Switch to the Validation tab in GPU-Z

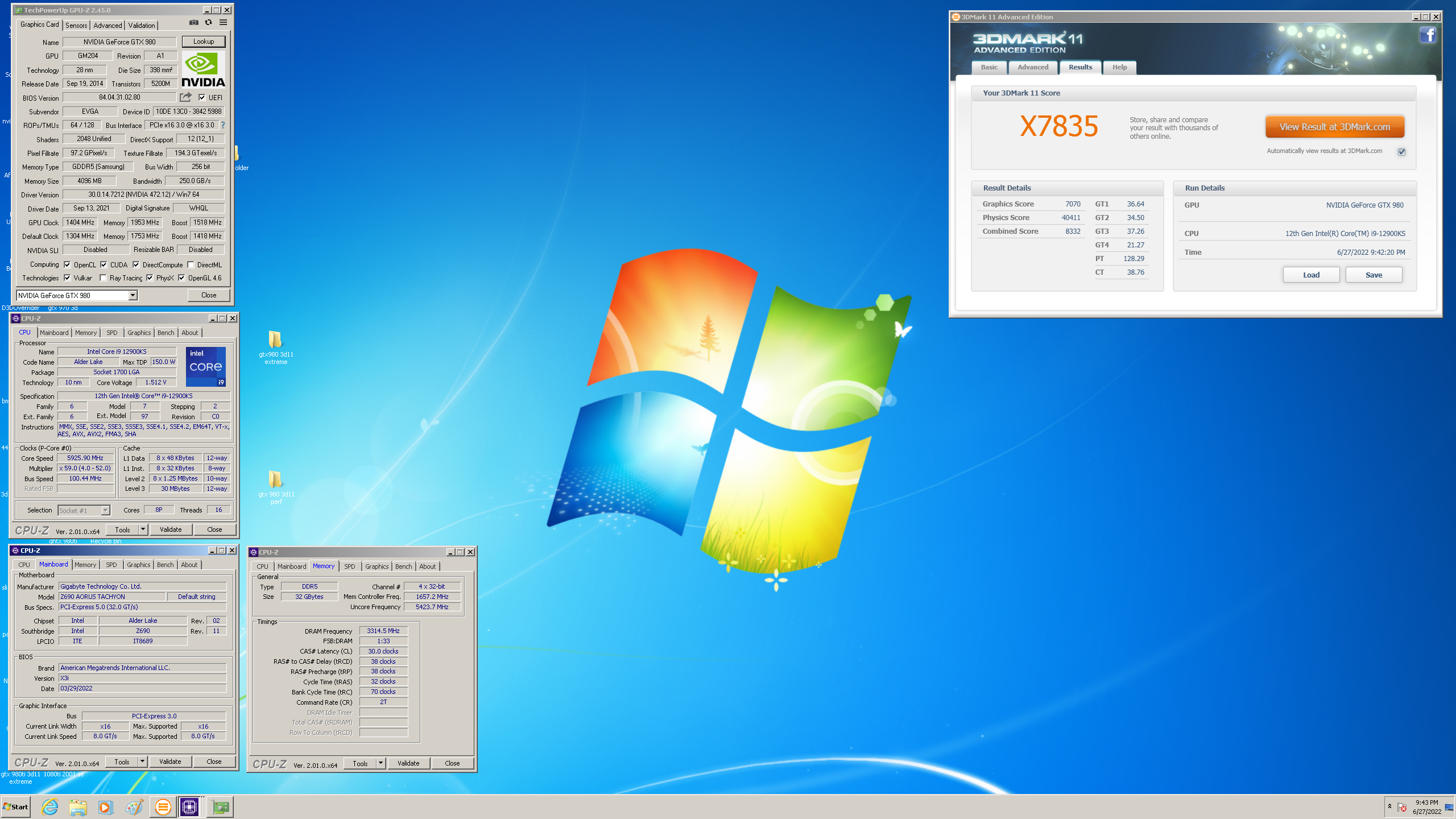[142, 26]
